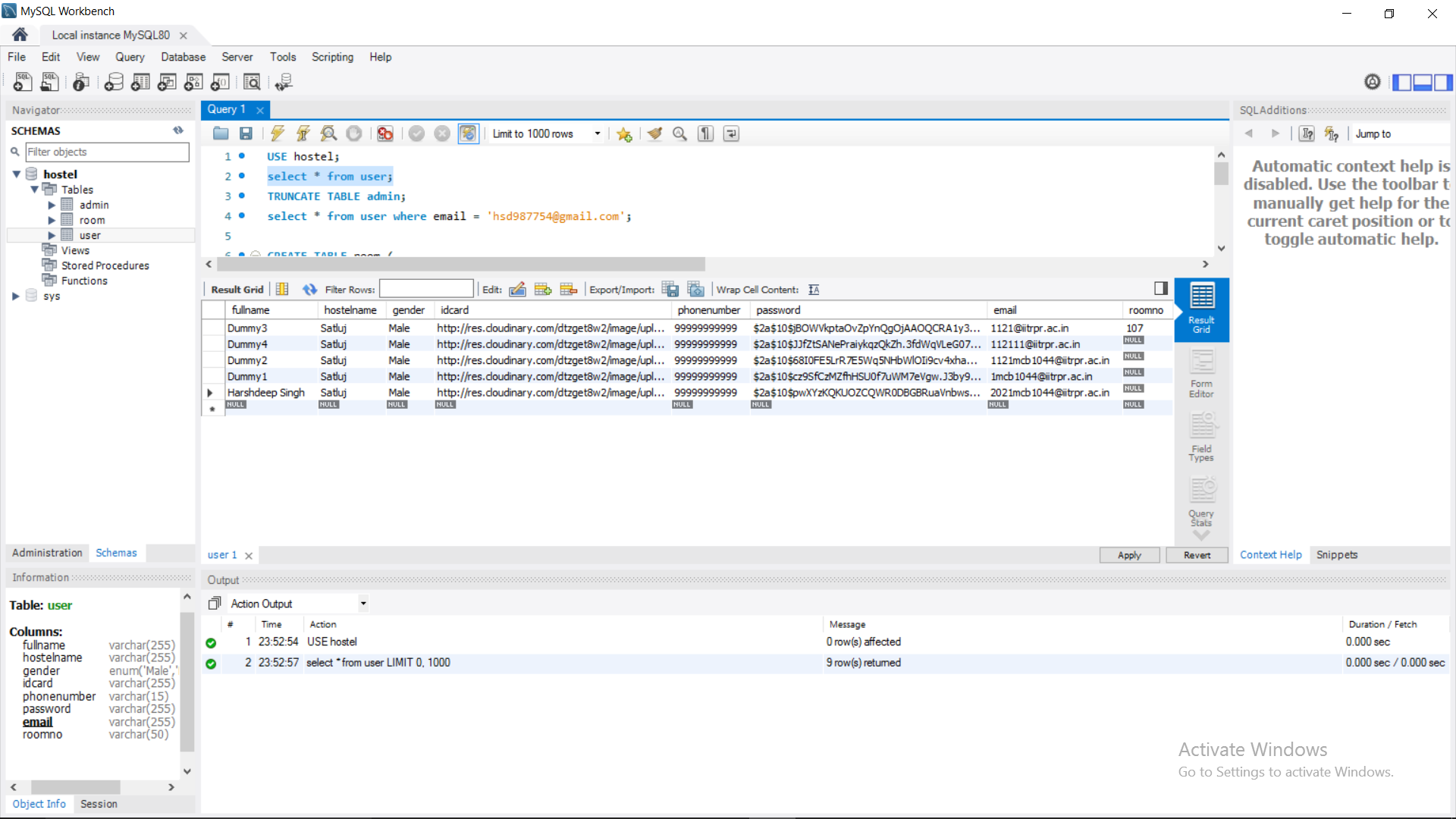Collapse the hostel schema
This screenshot has height=819, width=1456.
[16, 174]
